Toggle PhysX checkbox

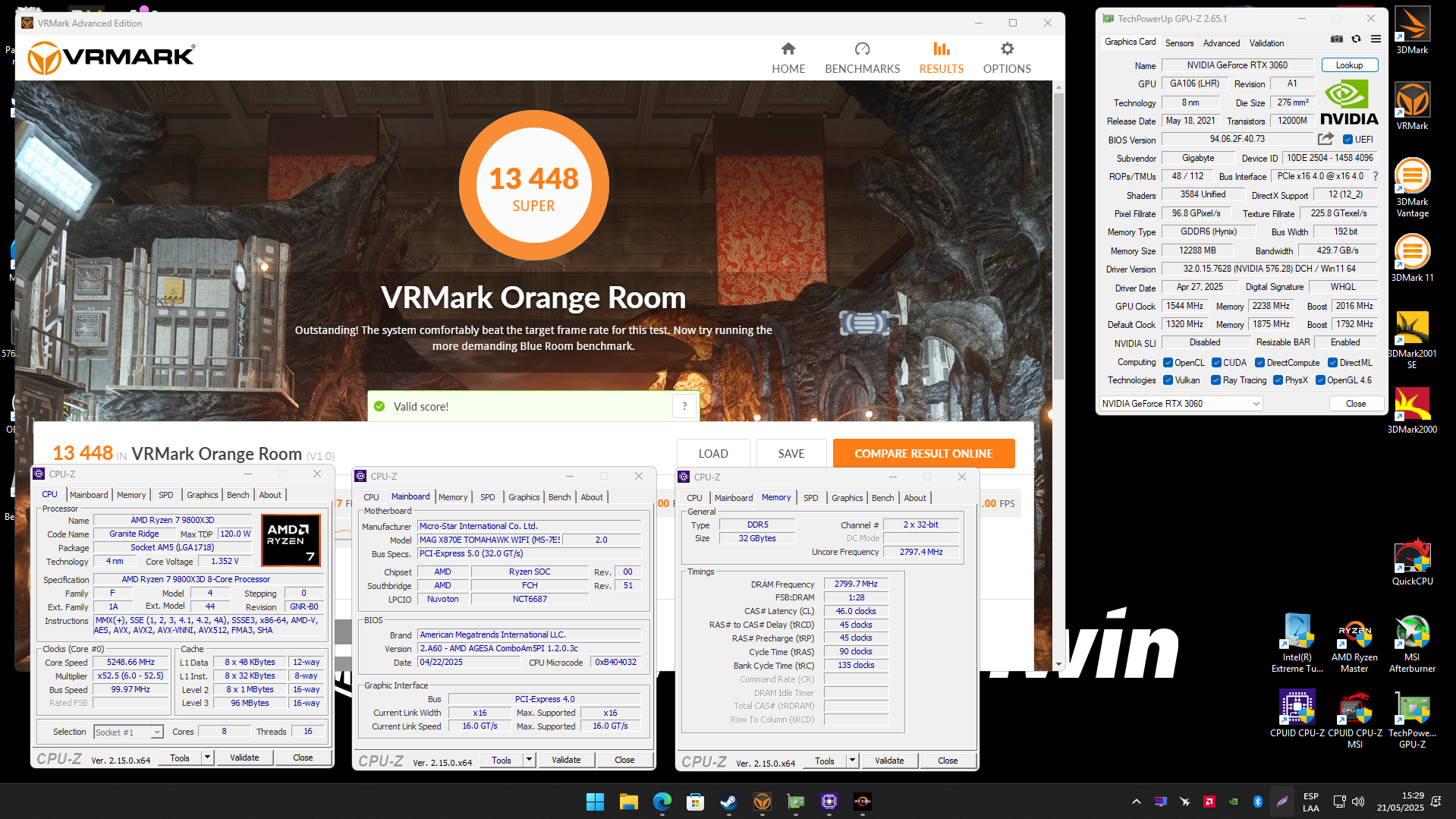coord(1278,380)
